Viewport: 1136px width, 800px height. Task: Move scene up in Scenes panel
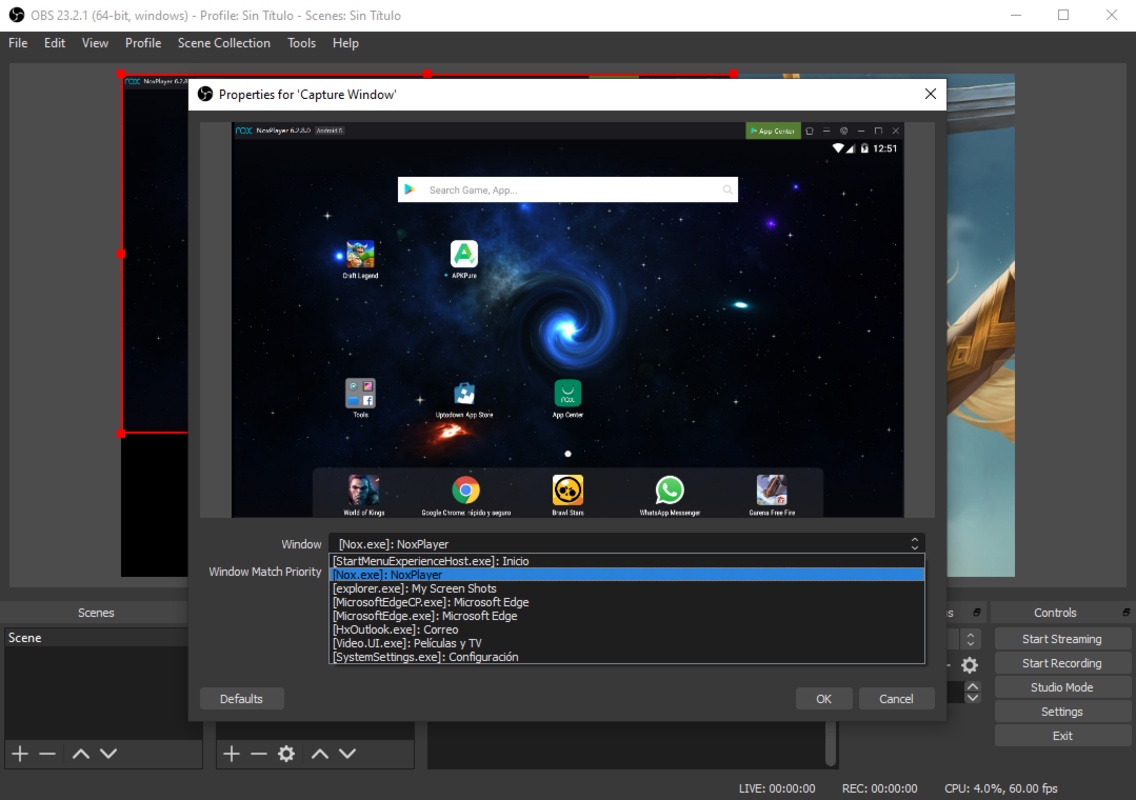81,754
